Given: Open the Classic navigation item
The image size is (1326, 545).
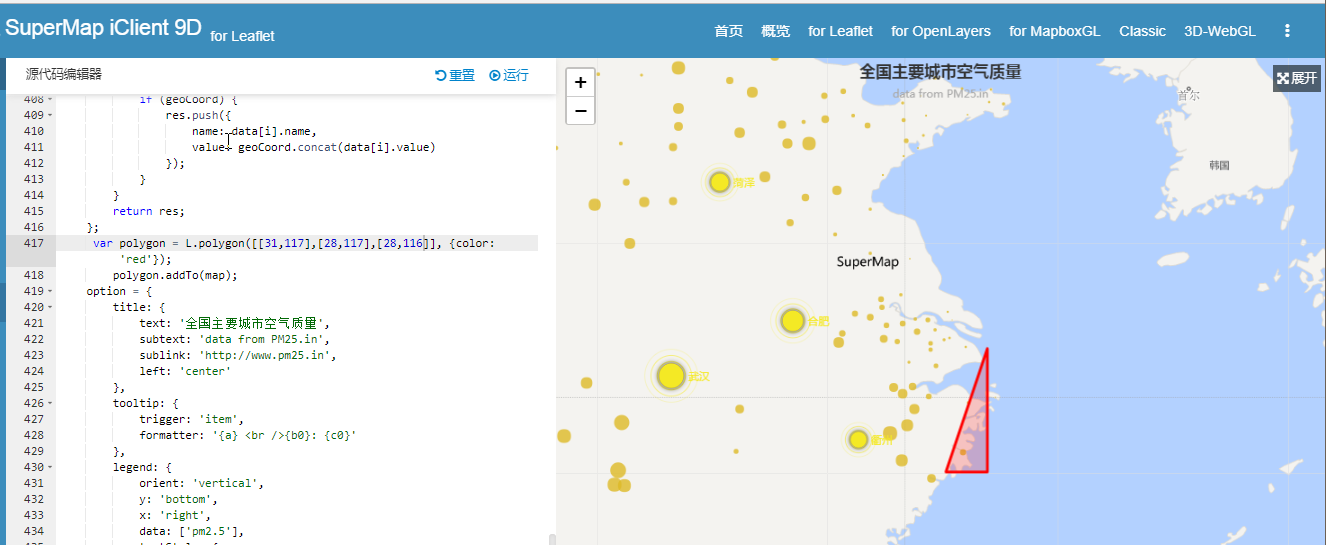Looking at the screenshot, I should pyautogui.click(x=1142, y=31).
